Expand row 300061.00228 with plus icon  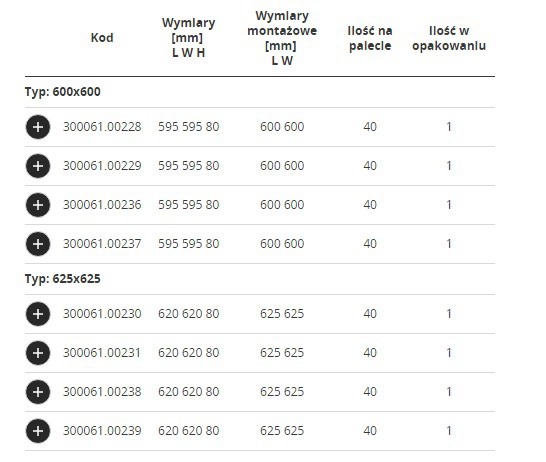point(38,127)
